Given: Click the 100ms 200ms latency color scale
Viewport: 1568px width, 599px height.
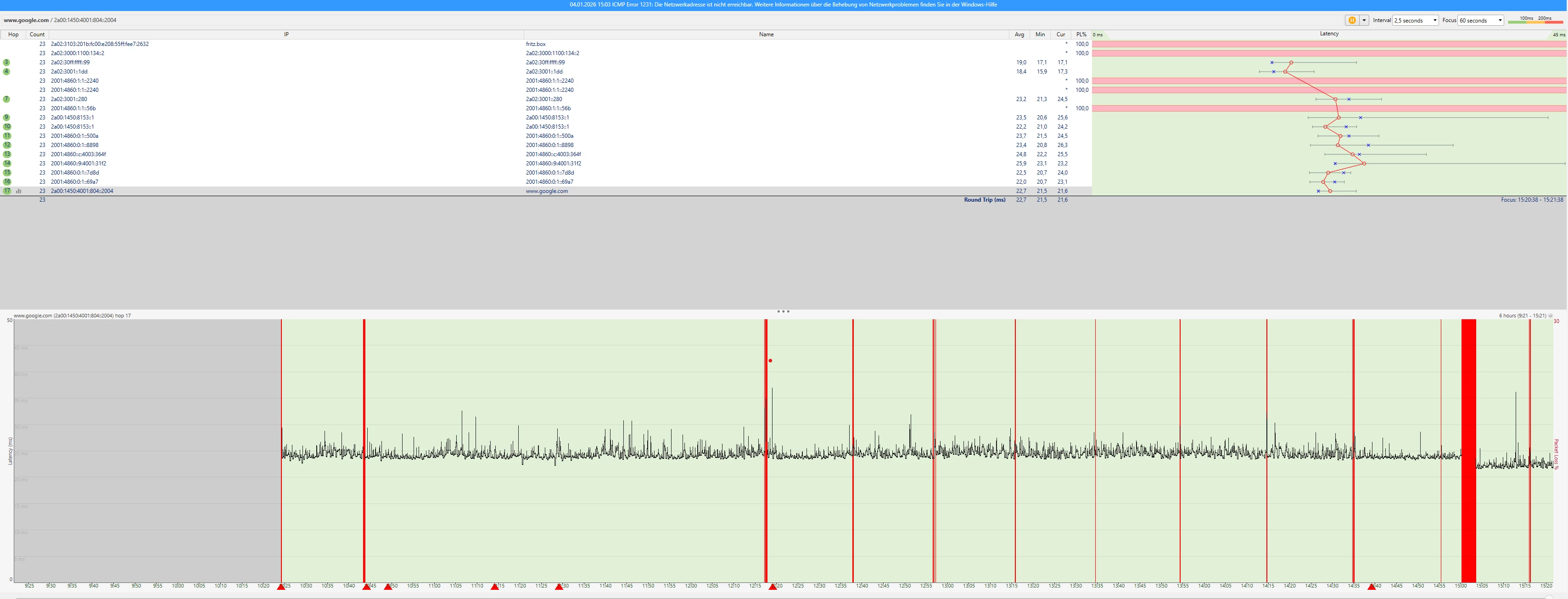Looking at the screenshot, I should pyautogui.click(x=1535, y=20).
